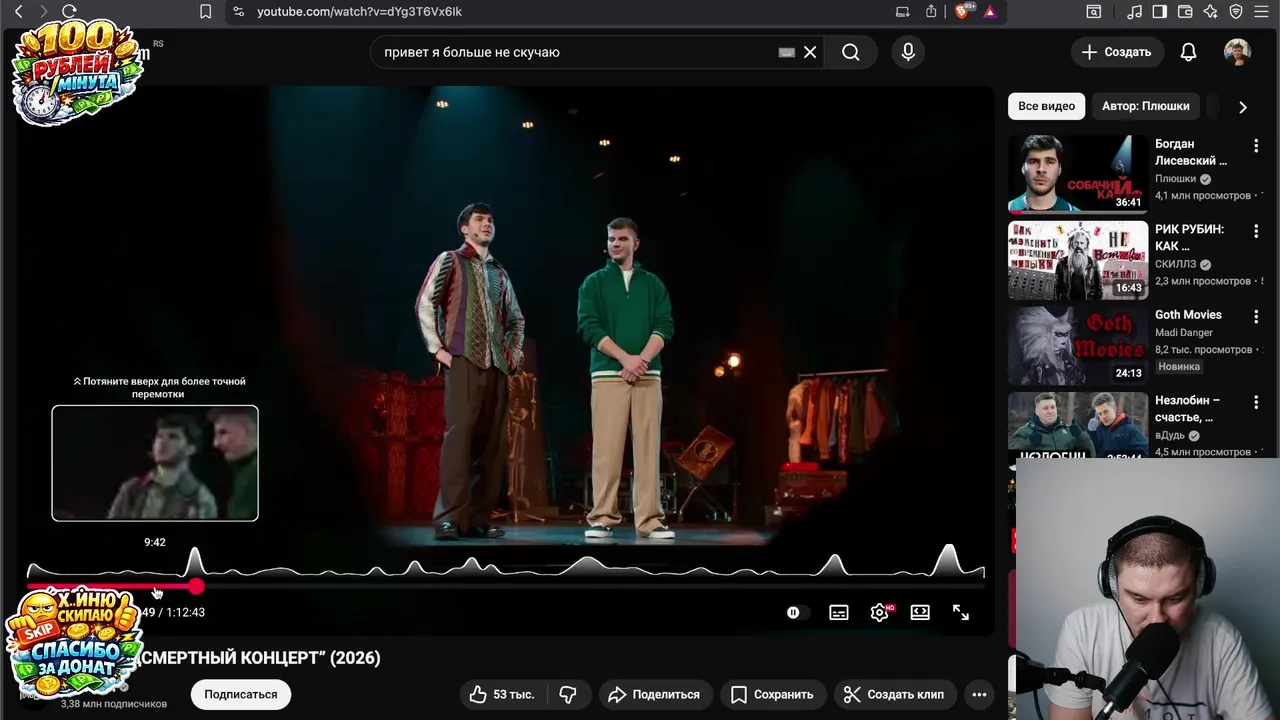Bookmark this page via the bookmark icon
Screen dimensions: 1280x720
click(x=205, y=11)
